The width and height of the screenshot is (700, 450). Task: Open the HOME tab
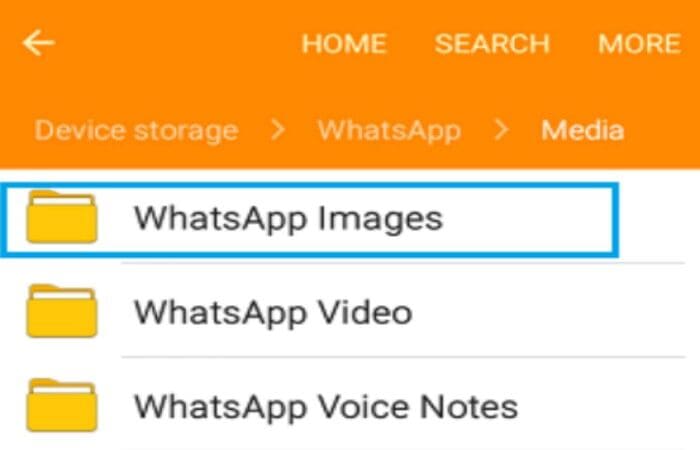pos(344,44)
